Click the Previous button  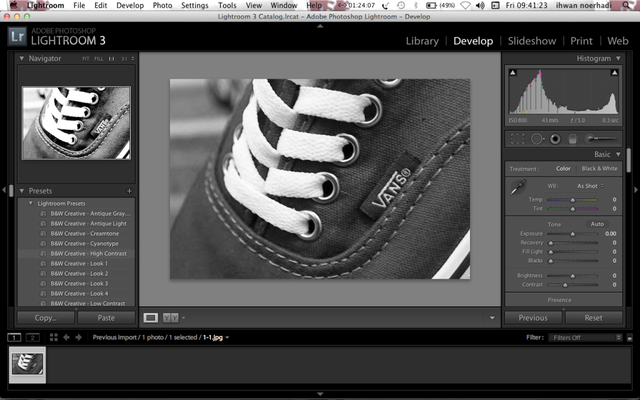(533, 318)
